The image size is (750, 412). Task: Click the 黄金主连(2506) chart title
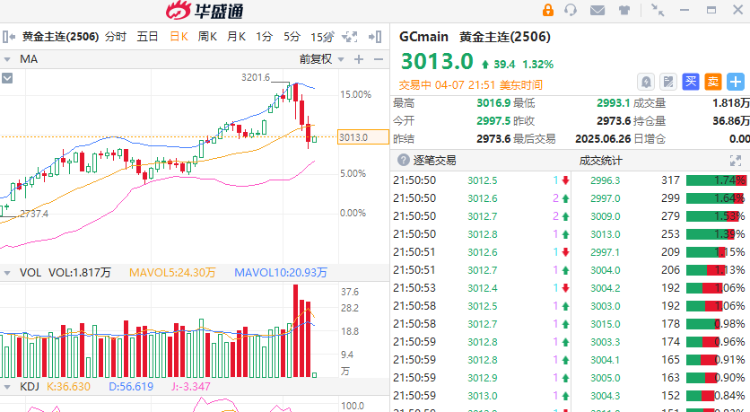[x=60, y=37]
